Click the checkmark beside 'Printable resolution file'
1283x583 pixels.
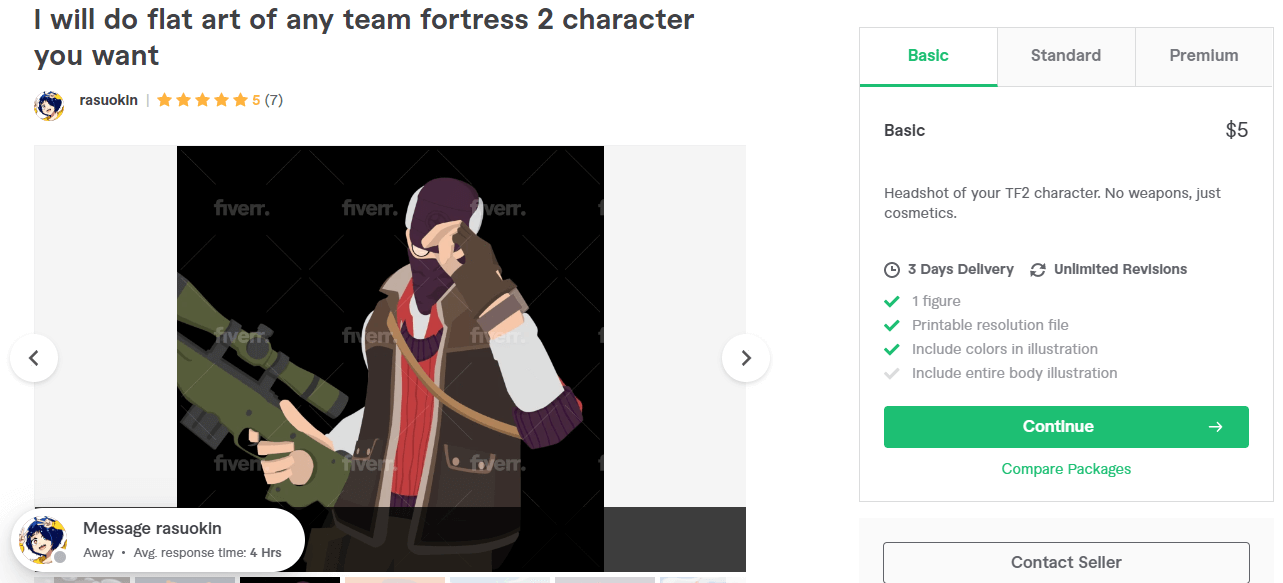892,325
